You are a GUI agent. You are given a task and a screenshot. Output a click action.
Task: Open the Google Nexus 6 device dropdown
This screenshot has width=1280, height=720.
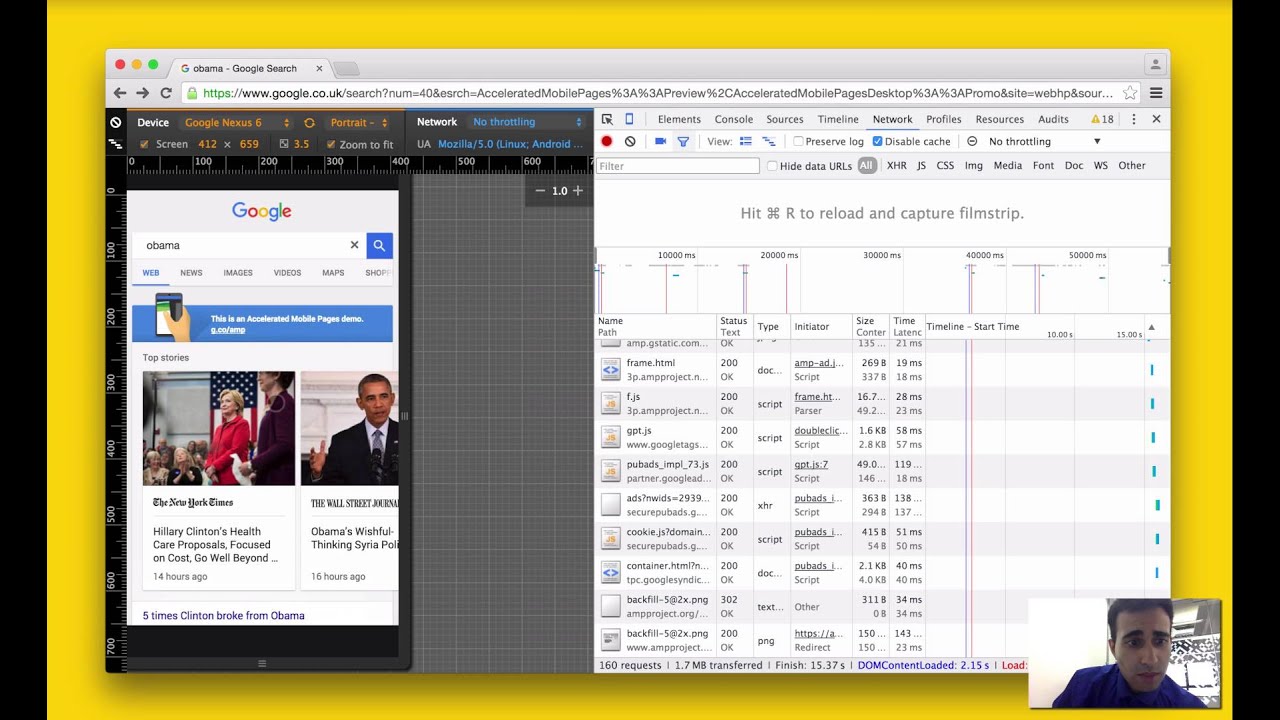pos(237,122)
